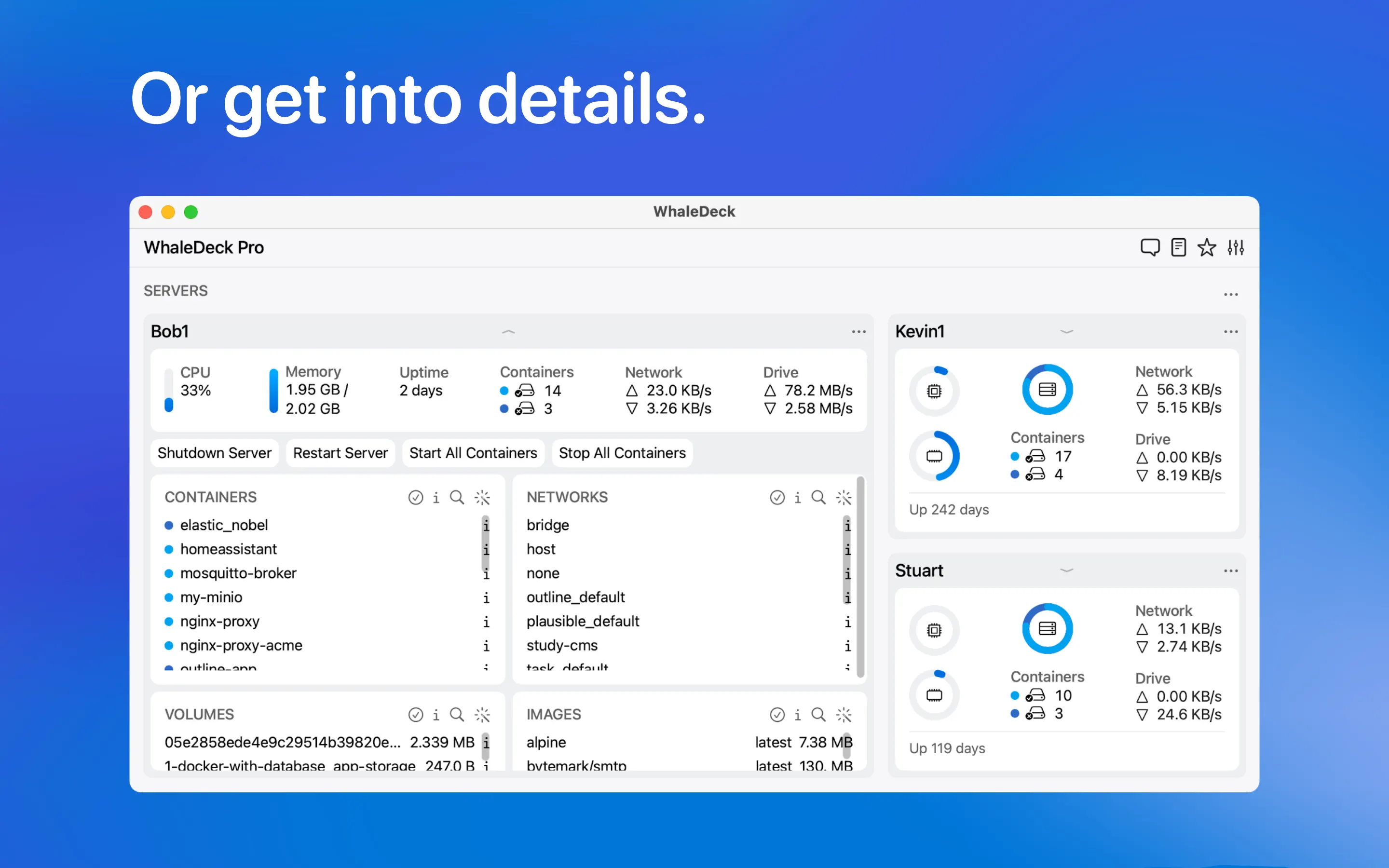The width and height of the screenshot is (1389, 868).
Task: Open the sliders settings icon
Action: pyautogui.click(x=1236, y=247)
